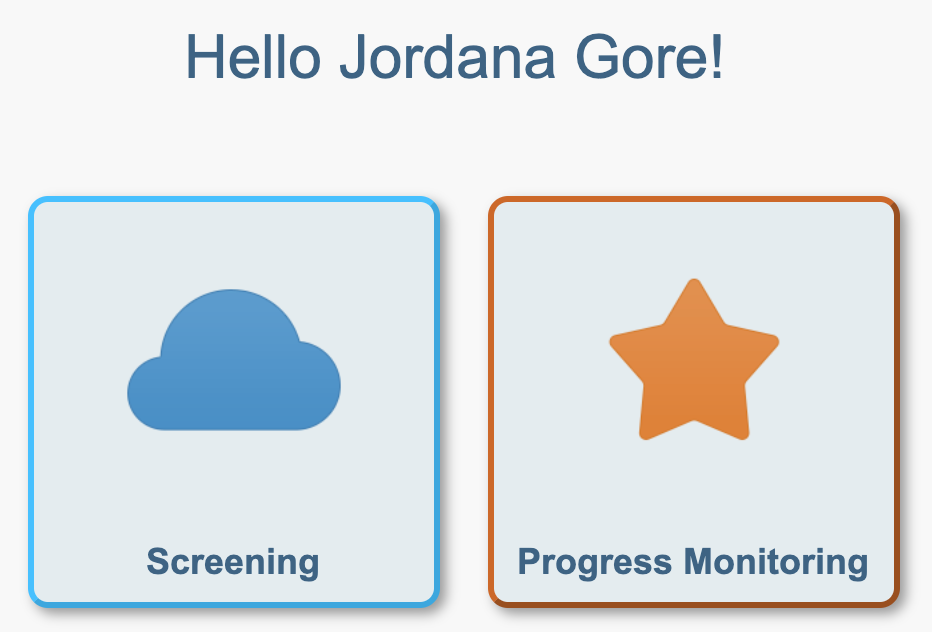The width and height of the screenshot is (932, 632).
Task: Choose the orange-bordered Progress Monitoring card
Action: point(694,402)
